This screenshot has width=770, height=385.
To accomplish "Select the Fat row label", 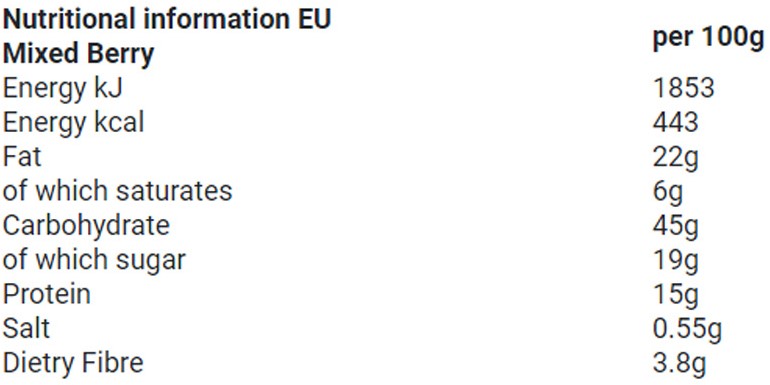I will [22, 157].
